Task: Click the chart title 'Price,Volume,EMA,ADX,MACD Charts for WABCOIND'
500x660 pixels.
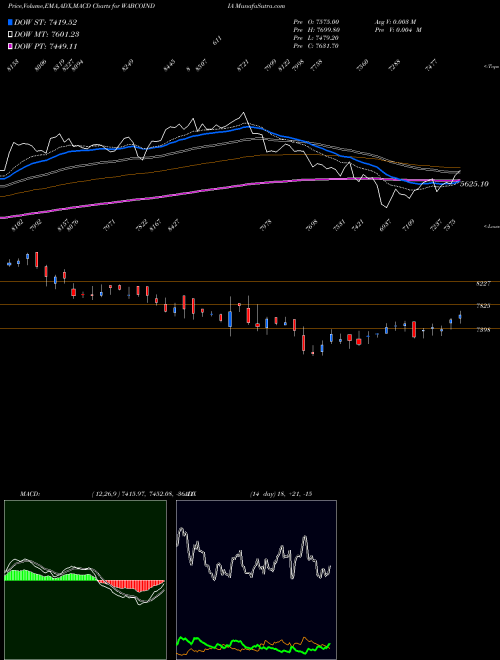Action: 81,6
